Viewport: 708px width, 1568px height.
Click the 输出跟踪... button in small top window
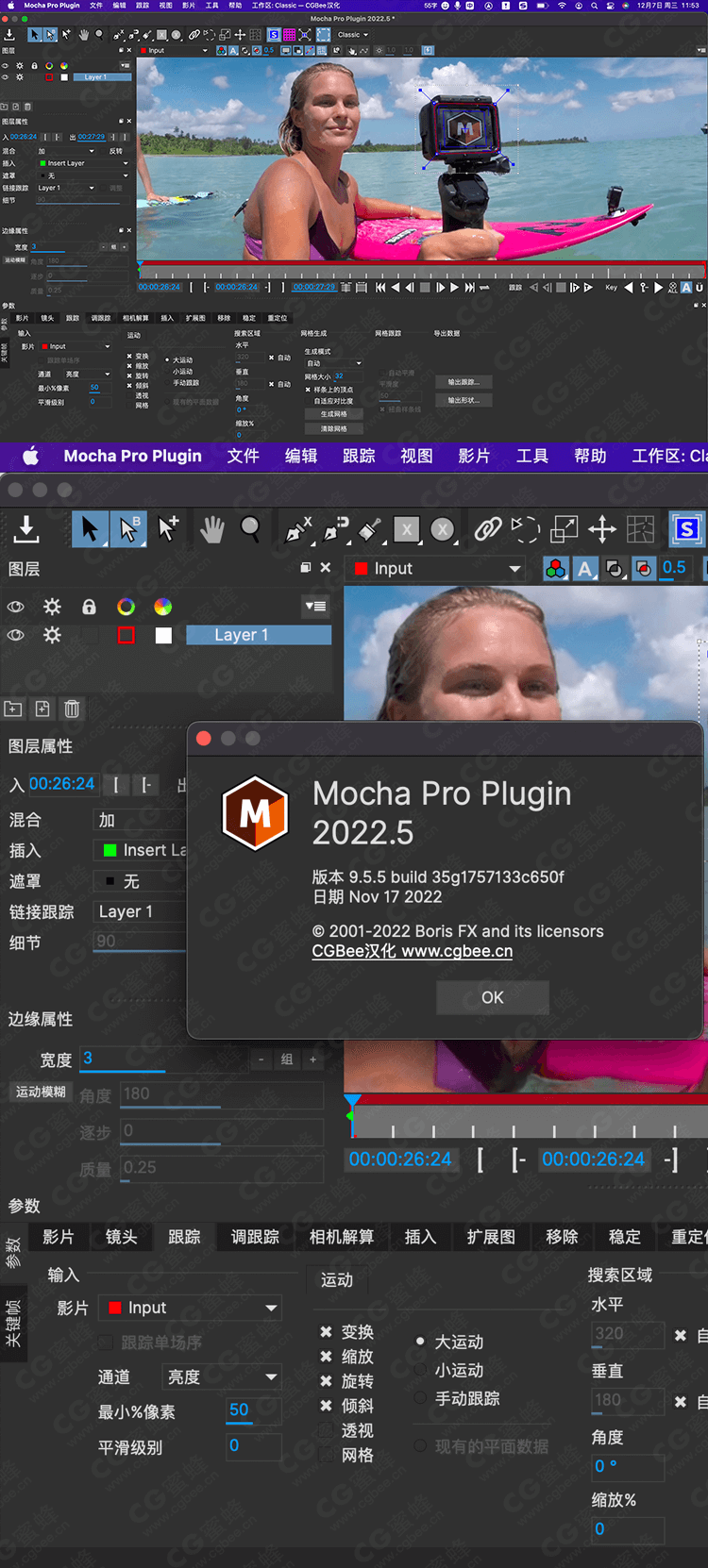click(464, 382)
